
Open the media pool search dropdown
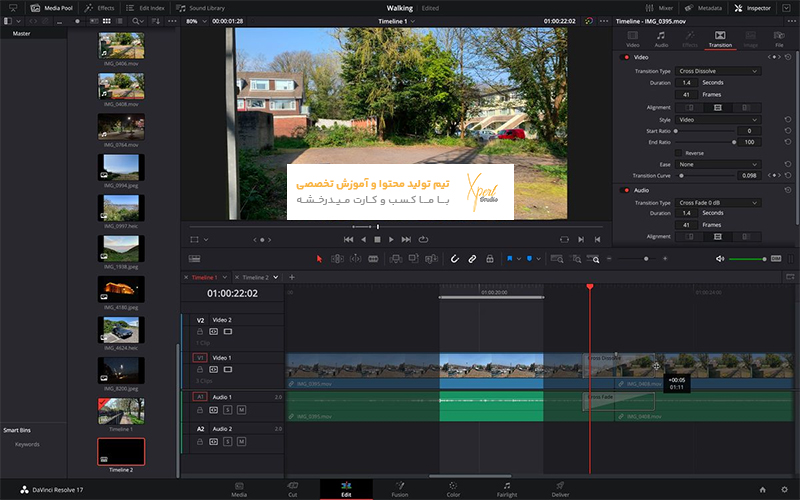(138, 21)
